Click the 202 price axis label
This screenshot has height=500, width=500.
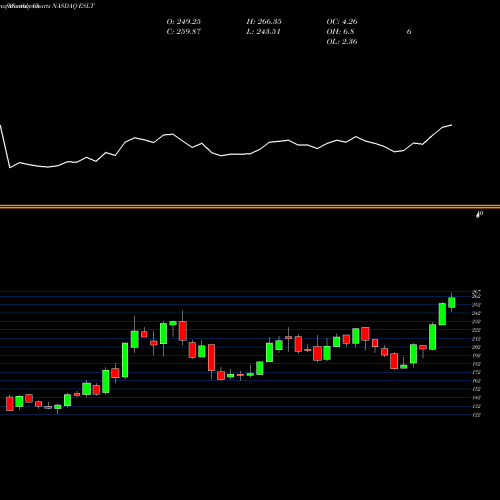click(x=476, y=347)
